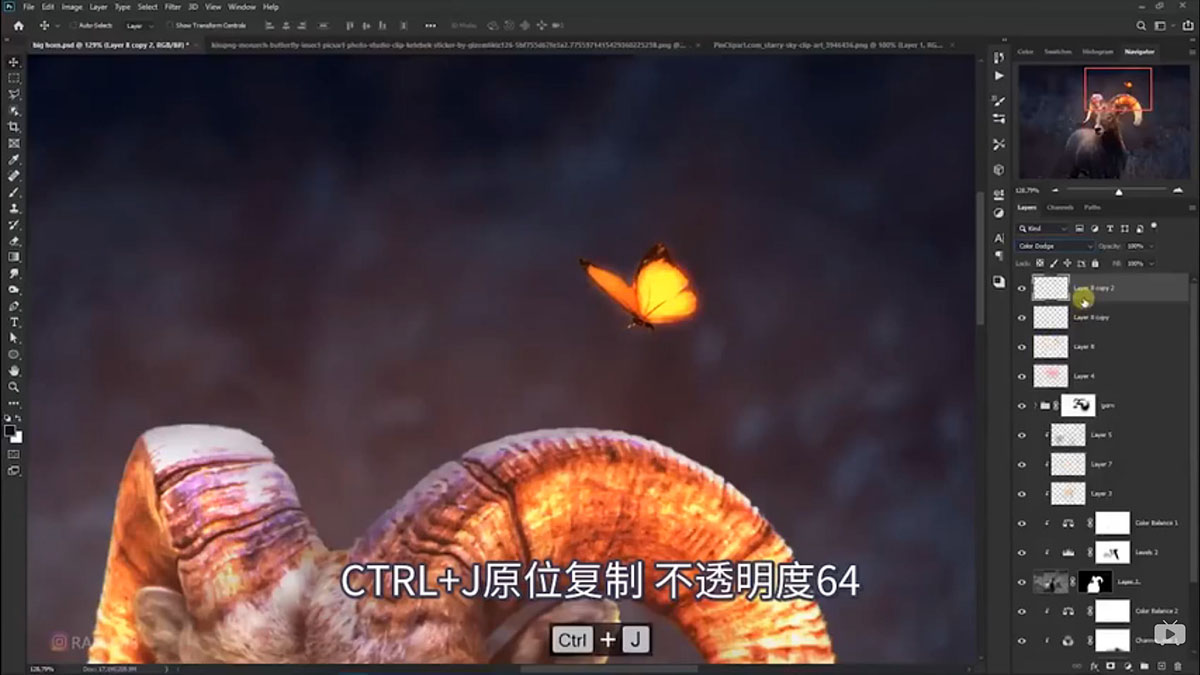The image size is (1200, 675).
Task: Select the filter by adjustment layers icon
Action: 1095,228
